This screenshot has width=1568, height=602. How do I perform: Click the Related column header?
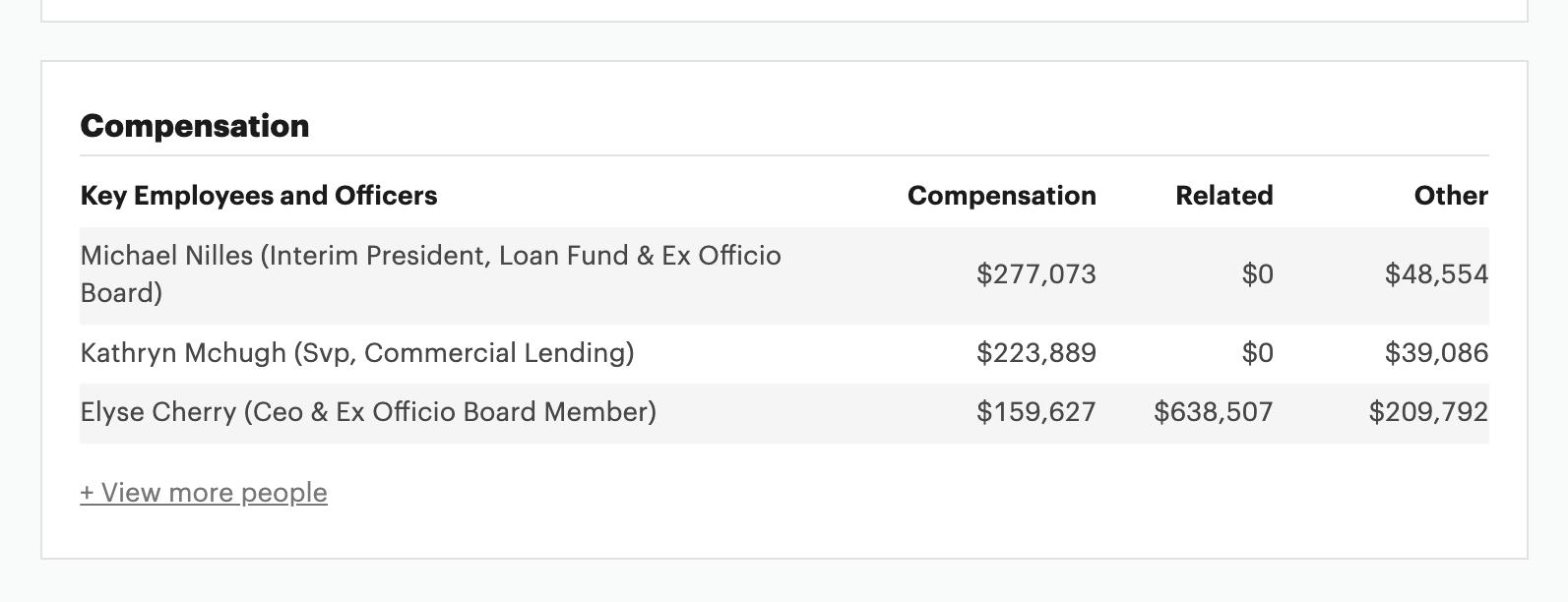1223,196
